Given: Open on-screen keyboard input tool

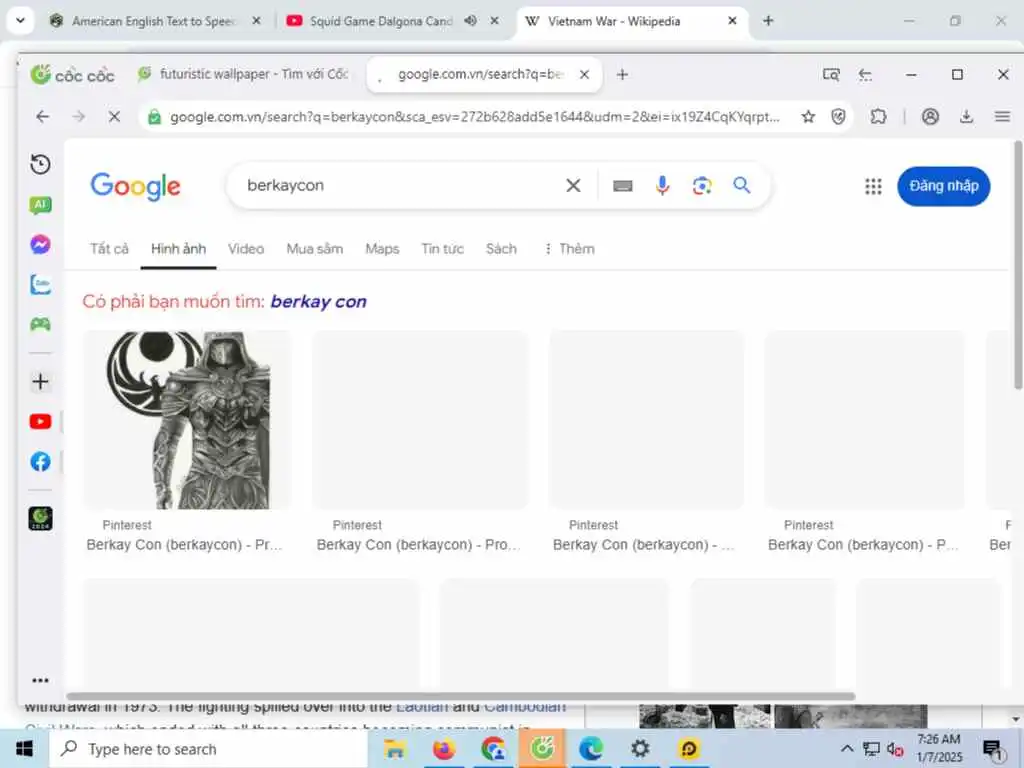Looking at the screenshot, I should (622, 186).
